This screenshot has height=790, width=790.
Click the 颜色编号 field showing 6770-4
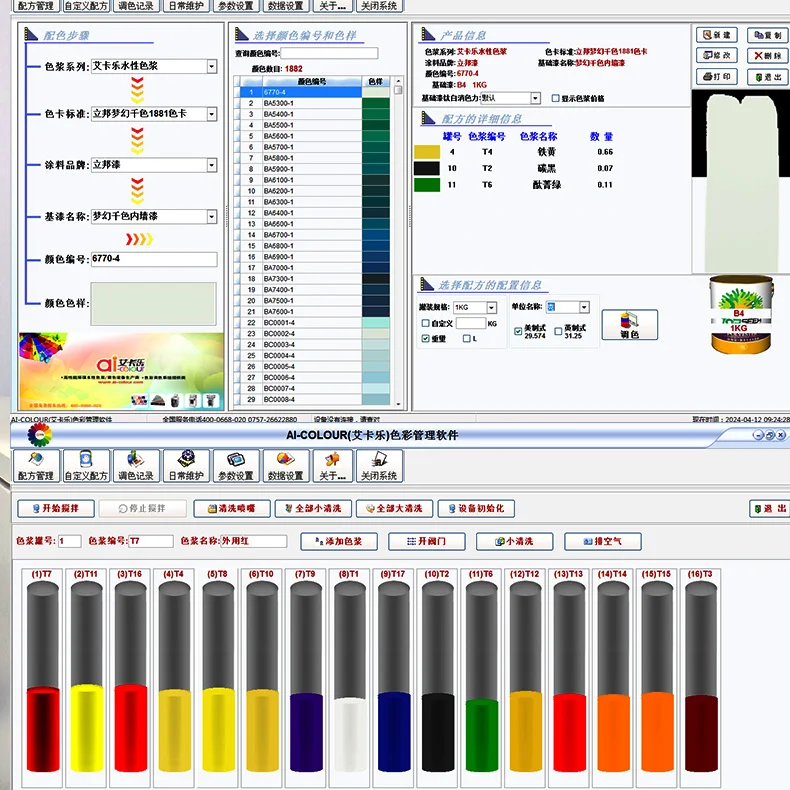[x=154, y=259]
